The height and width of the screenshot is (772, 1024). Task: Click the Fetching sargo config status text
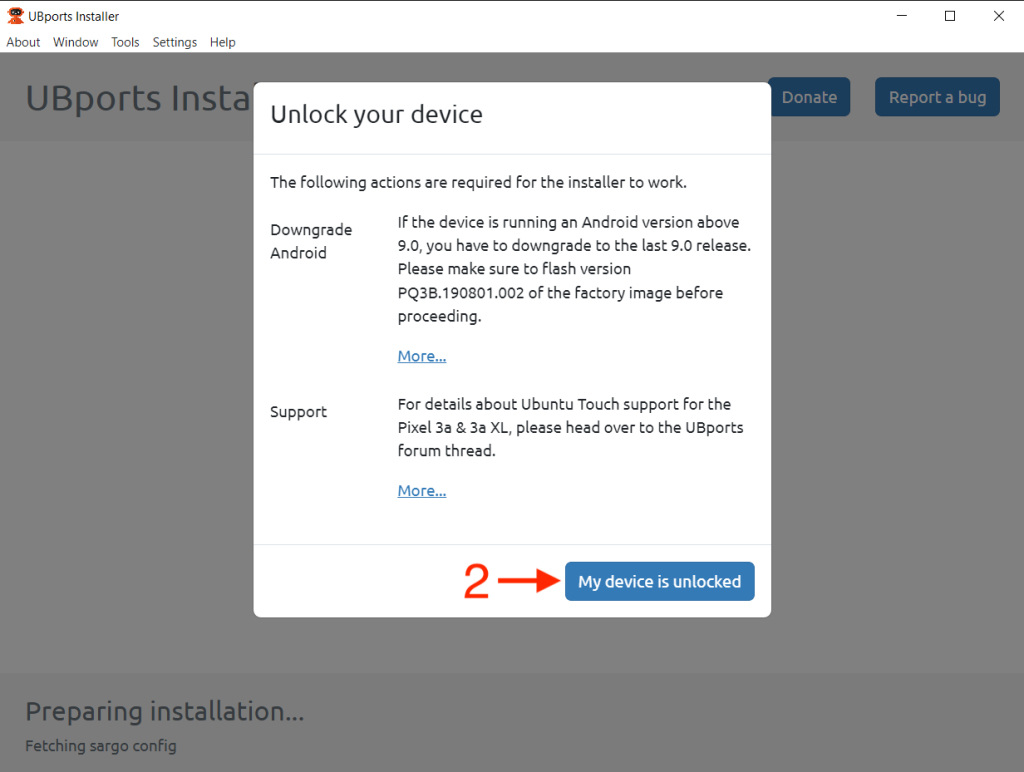tap(100, 746)
